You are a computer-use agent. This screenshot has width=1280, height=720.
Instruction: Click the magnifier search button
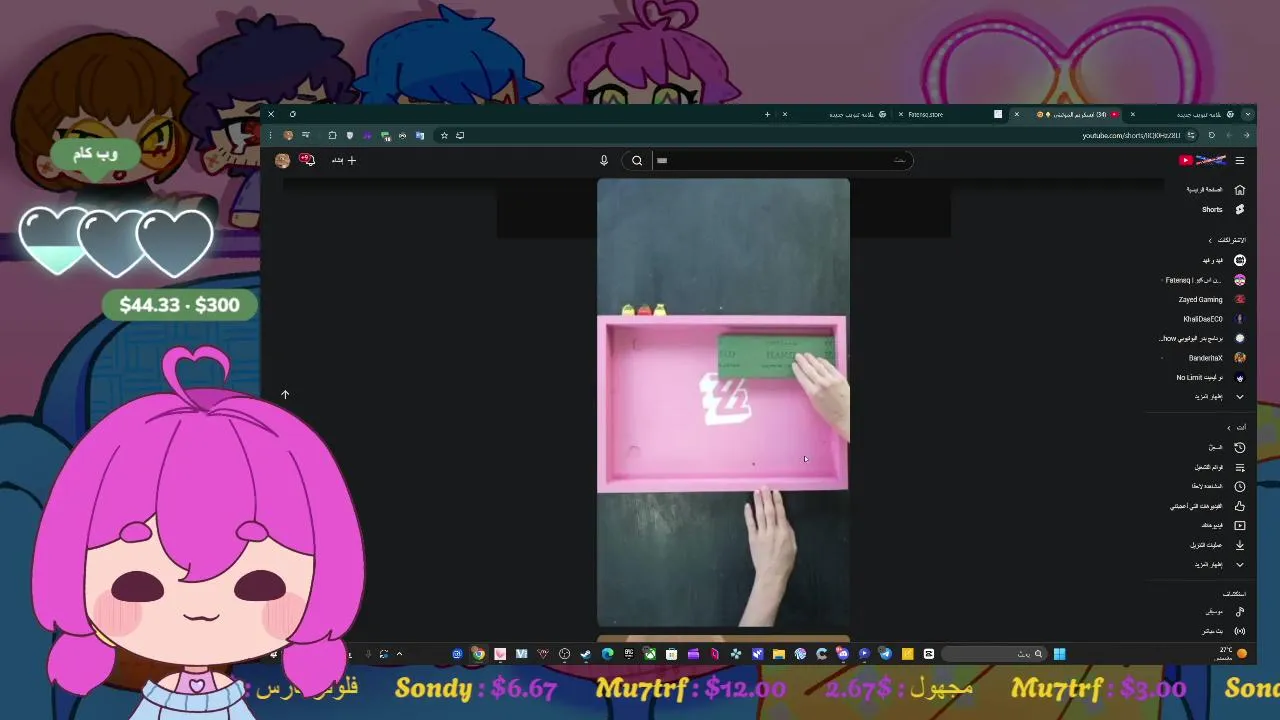(637, 160)
